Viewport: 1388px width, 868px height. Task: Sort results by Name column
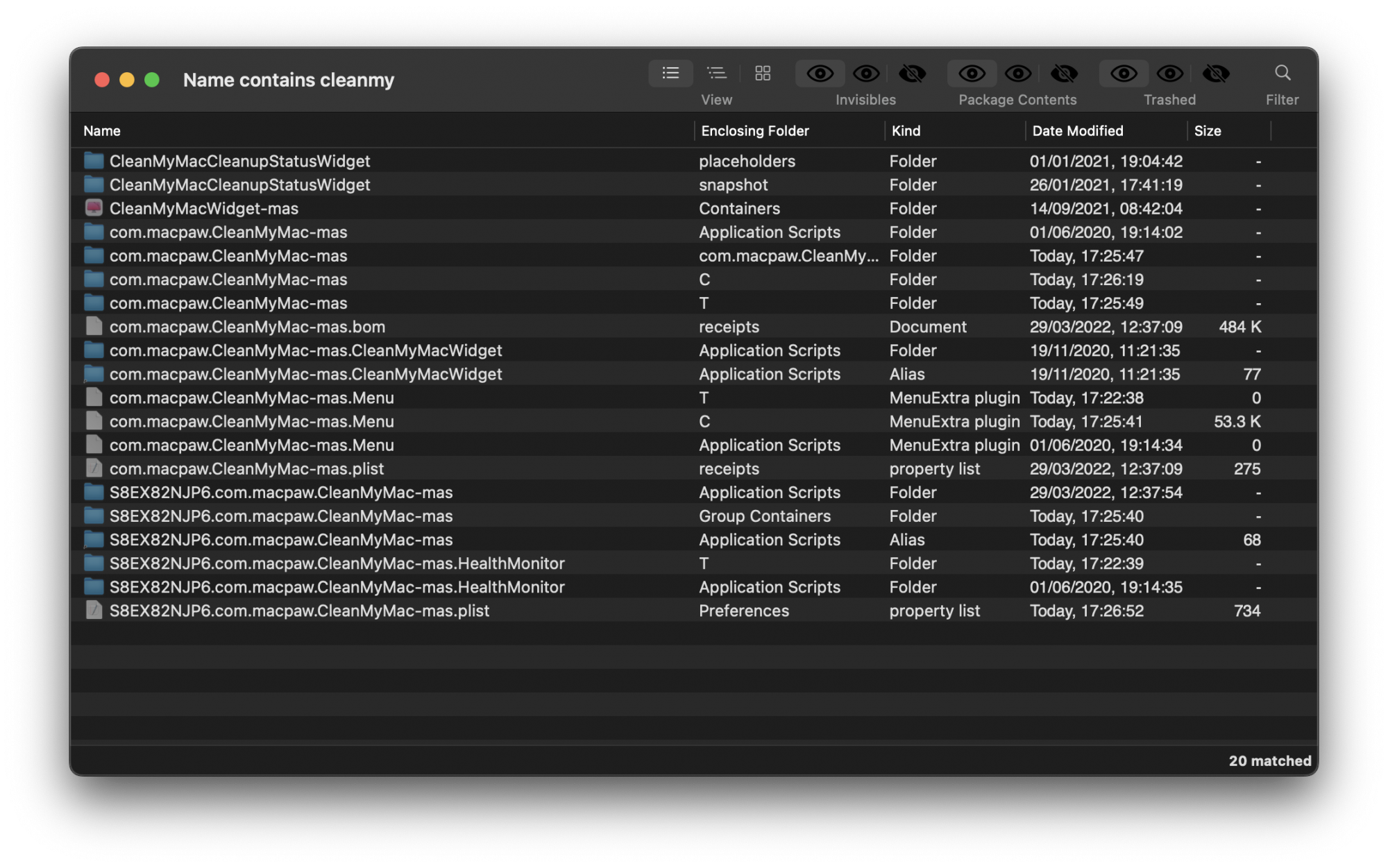pyautogui.click(x=102, y=130)
